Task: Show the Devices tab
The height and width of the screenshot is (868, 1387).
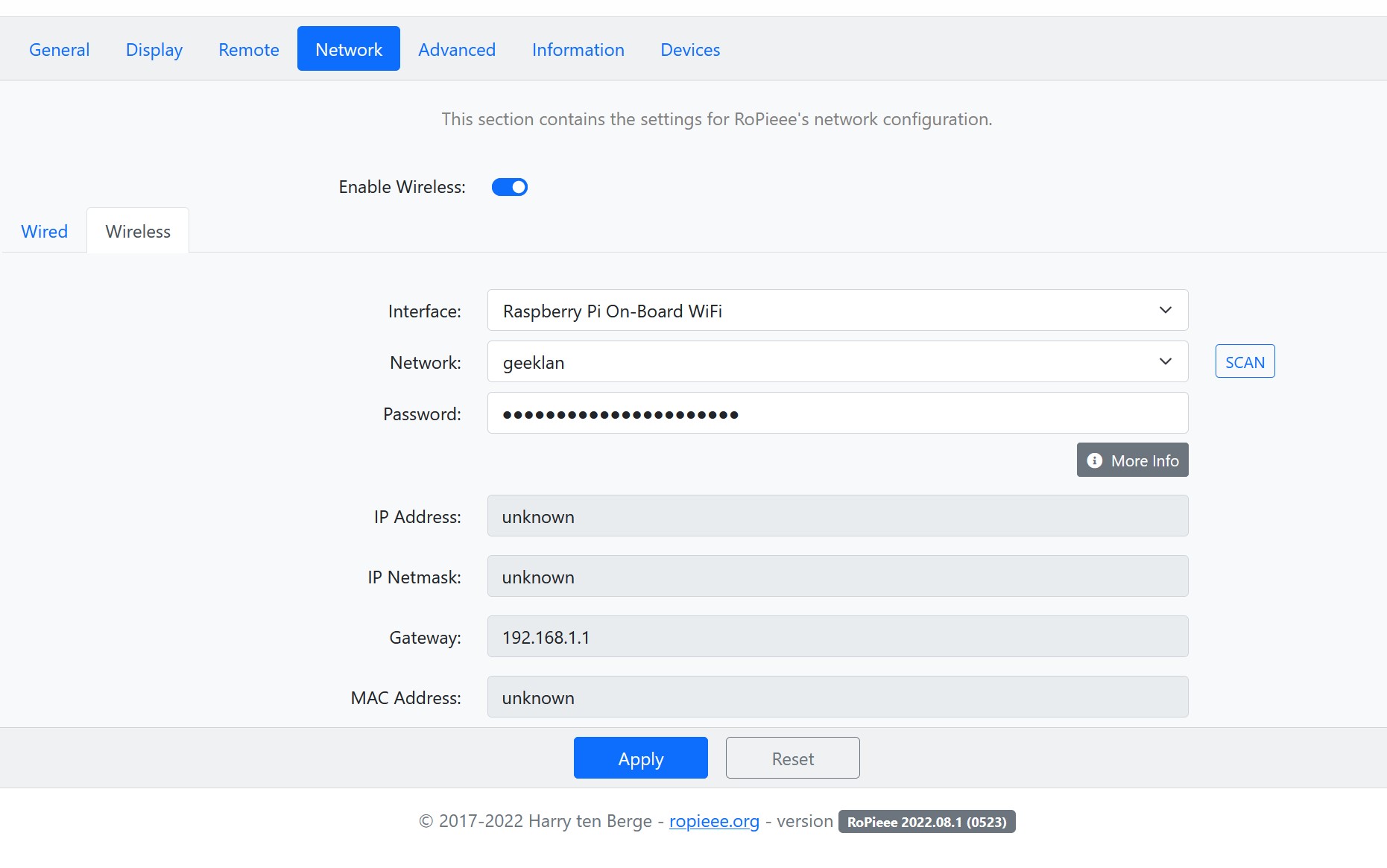Action: tap(690, 49)
